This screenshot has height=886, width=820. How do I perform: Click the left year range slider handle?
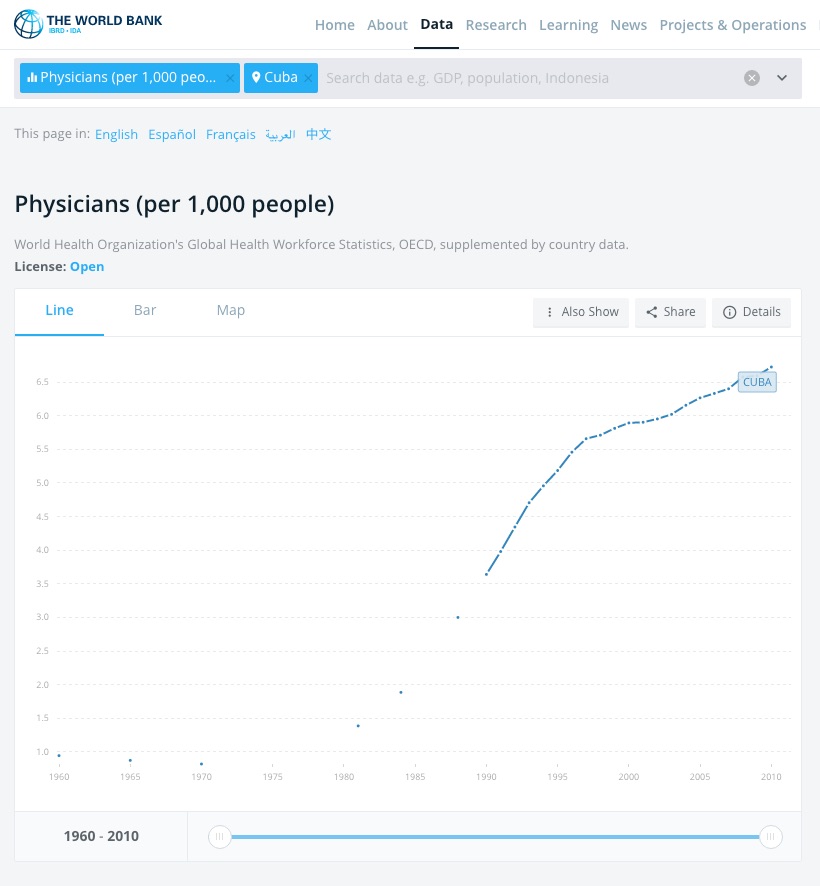tap(219, 837)
